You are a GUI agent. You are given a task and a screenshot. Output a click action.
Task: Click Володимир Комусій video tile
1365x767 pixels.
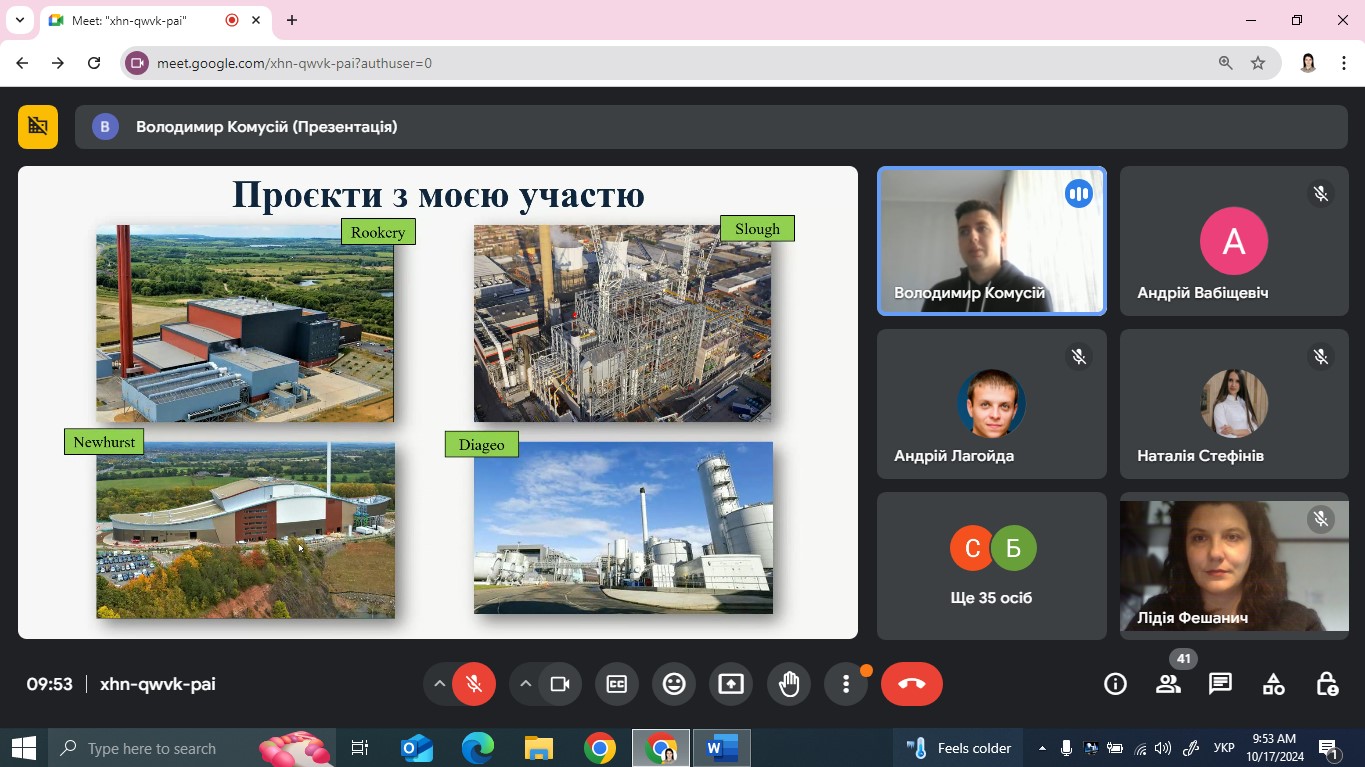[x=992, y=241]
